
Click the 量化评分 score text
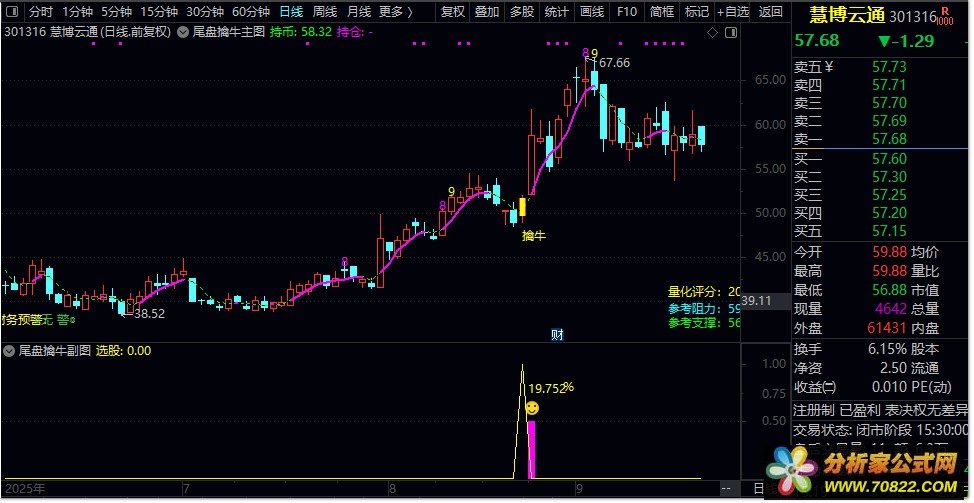click(x=704, y=292)
